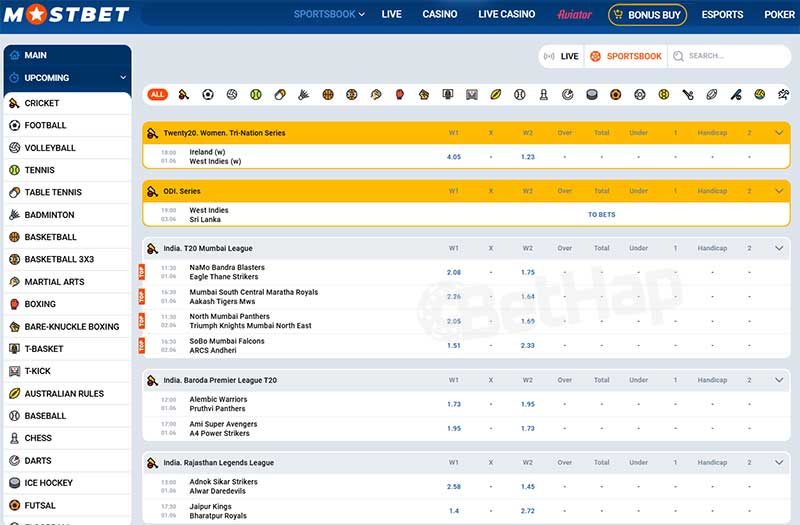Viewport: 800px width, 525px height.
Task: Select AUSTRALIAN RULES in the left sidebar
Action: coord(67,393)
